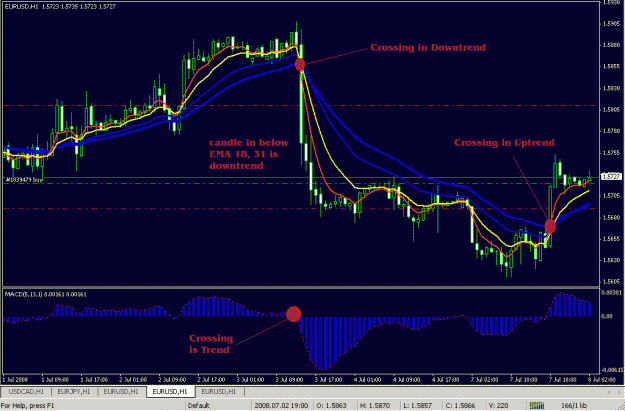Click the '166/1 kb' traffic indicator
Viewport: 625px width, 411px height.
pyautogui.click(x=574, y=406)
